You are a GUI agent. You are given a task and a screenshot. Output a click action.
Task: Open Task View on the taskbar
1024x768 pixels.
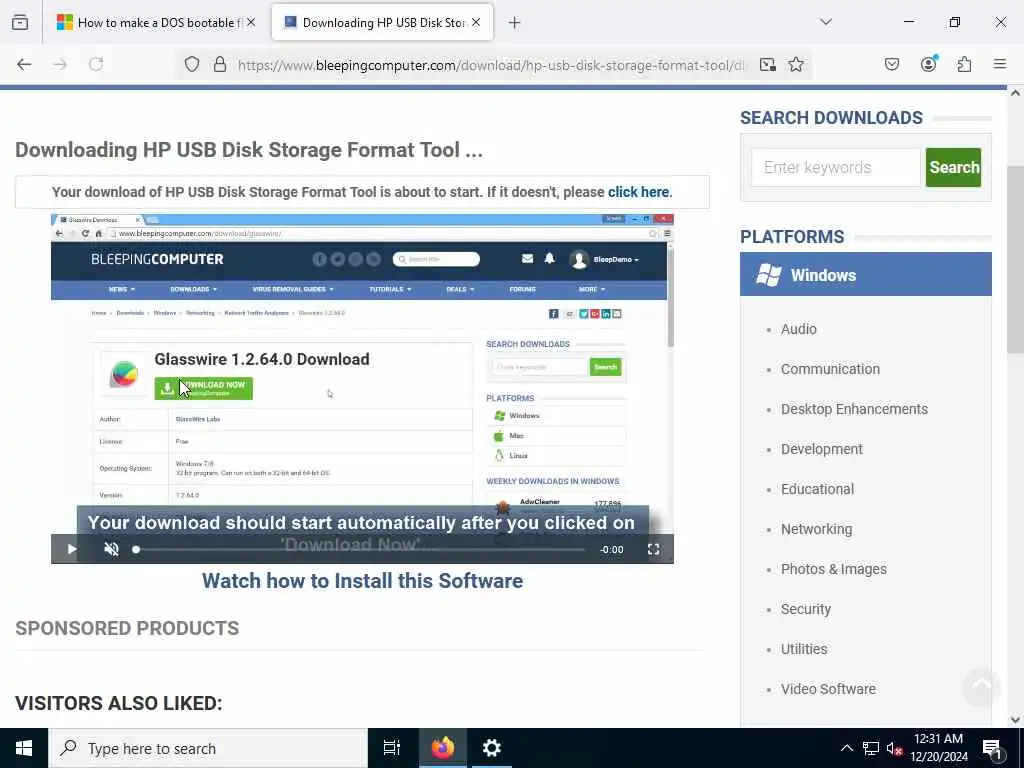pyautogui.click(x=392, y=748)
